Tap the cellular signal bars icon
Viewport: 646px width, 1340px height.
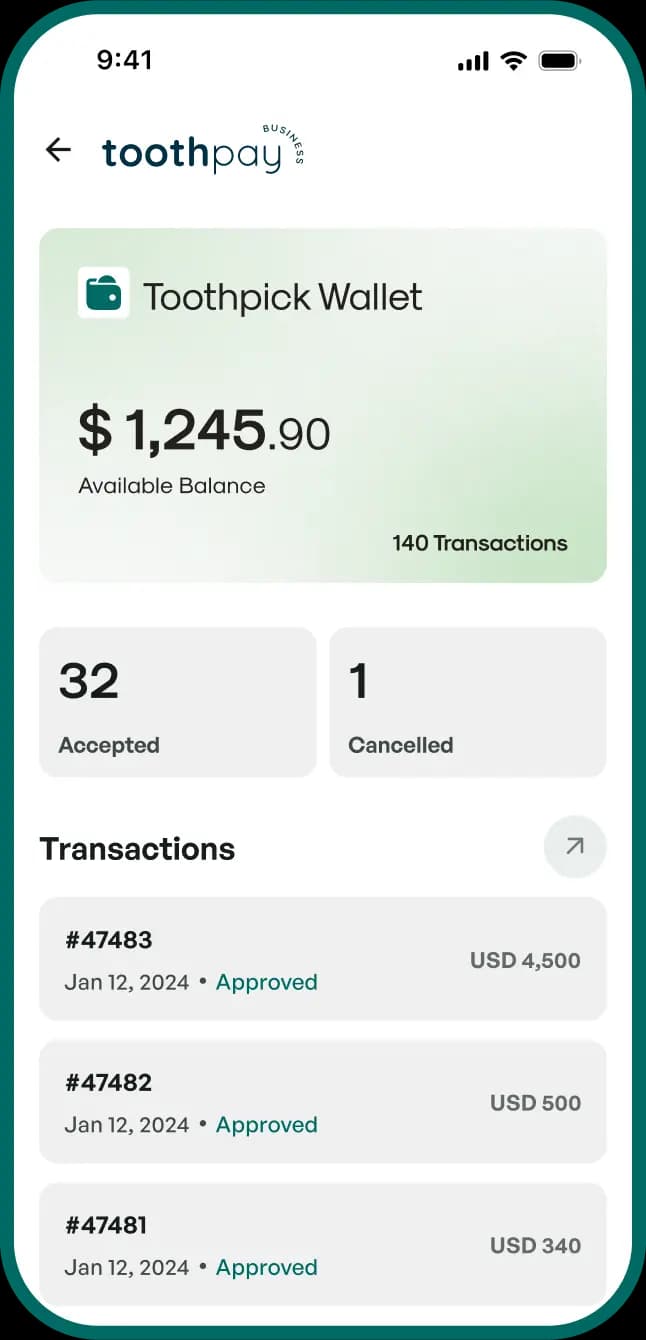pos(473,62)
